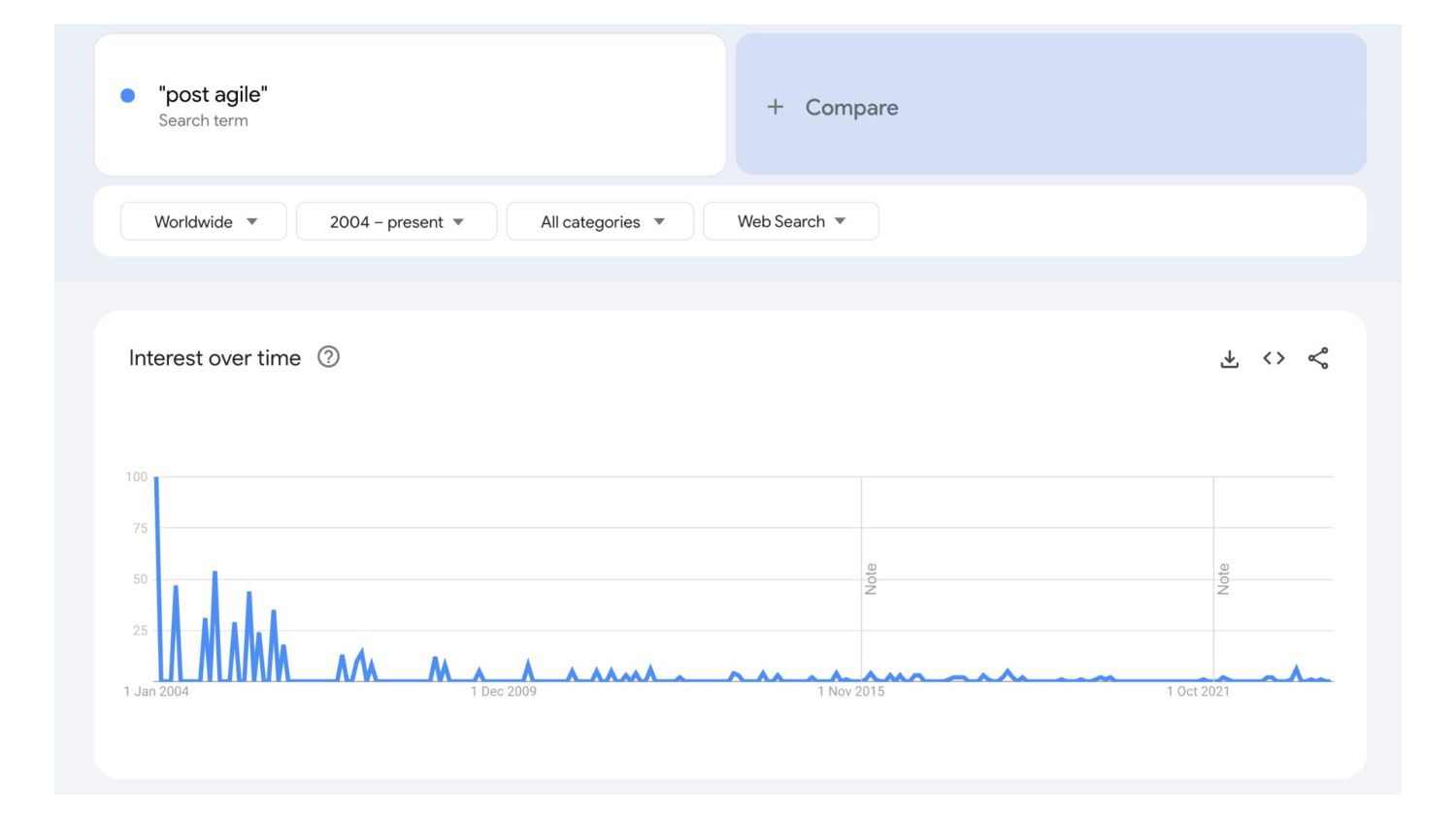This screenshot has height=819, width=1456.
Task: Click the chart peak at 100 in Jan 2004
Action: pos(156,477)
